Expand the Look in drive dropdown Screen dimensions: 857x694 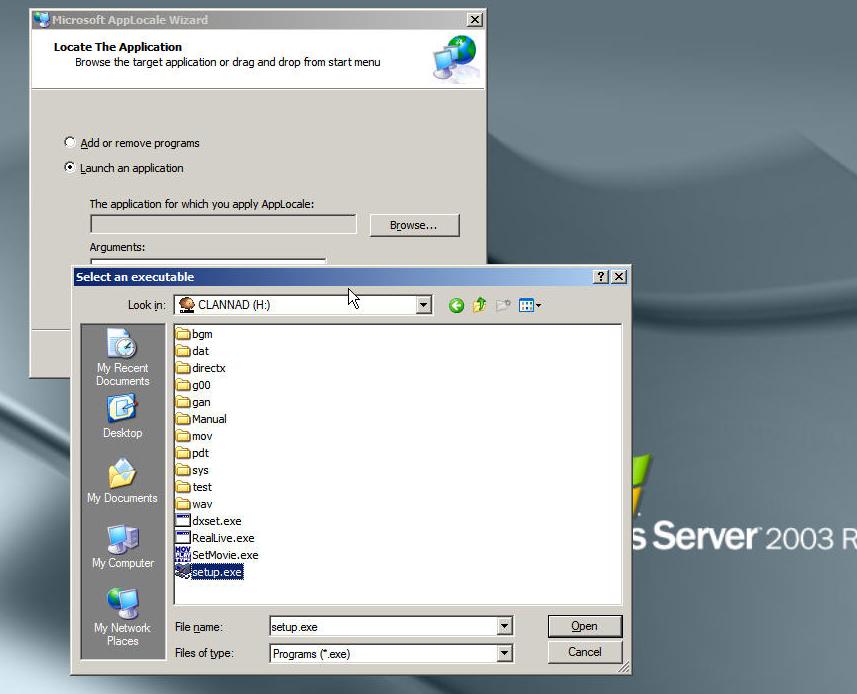coord(424,305)
